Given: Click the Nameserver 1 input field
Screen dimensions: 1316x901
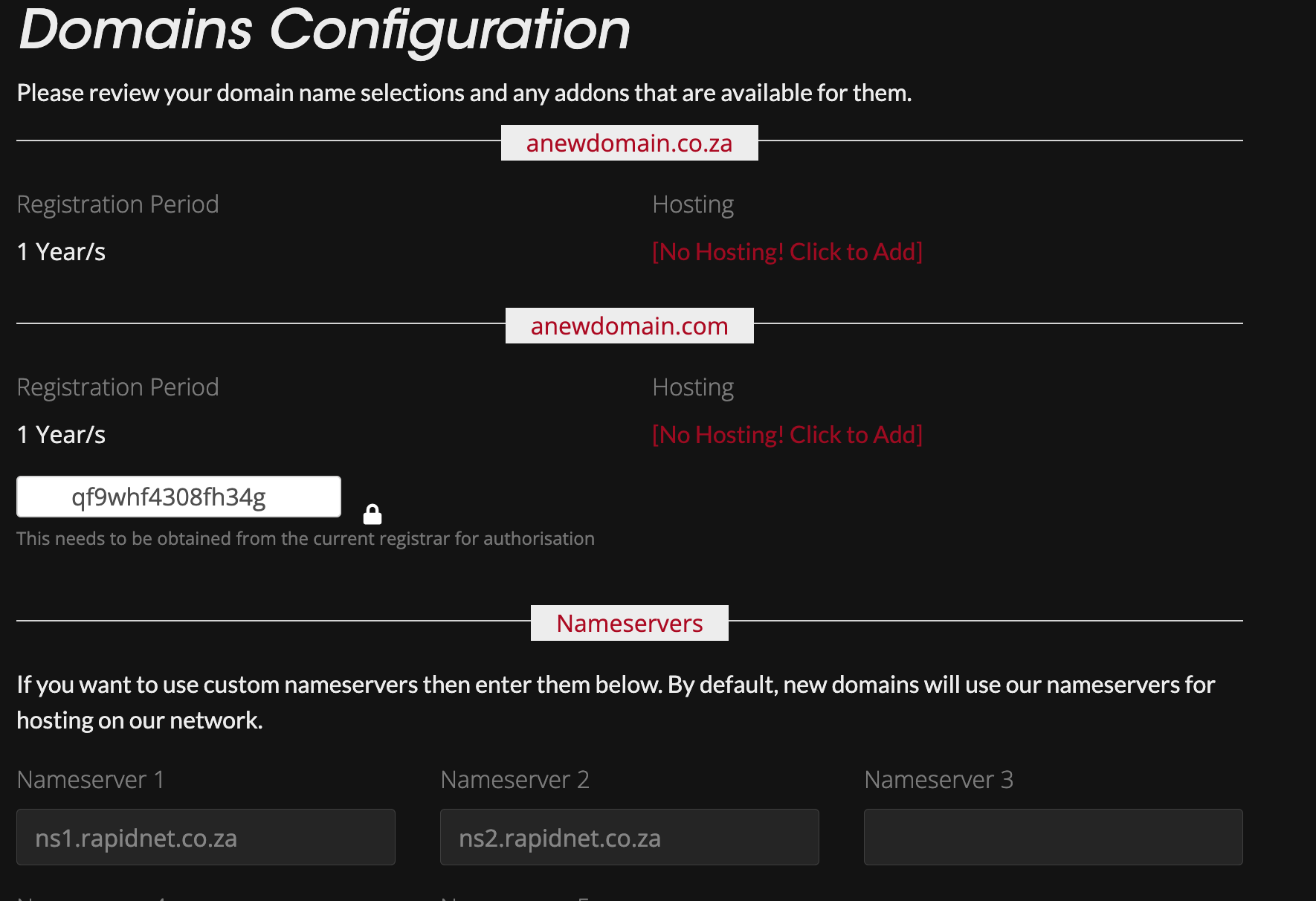Looking at the screenshot, I should (206, 837).
